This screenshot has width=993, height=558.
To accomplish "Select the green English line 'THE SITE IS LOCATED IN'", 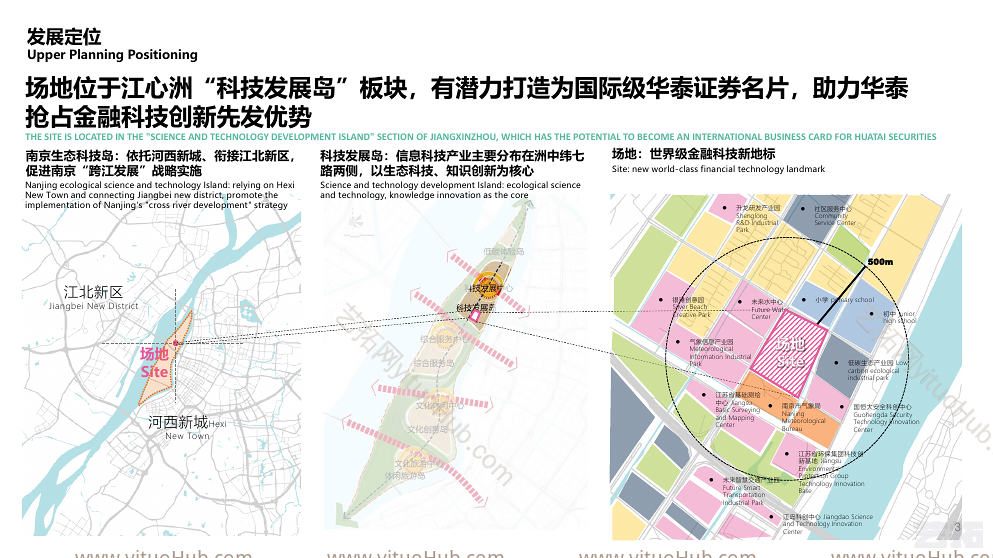I will 481,137.
